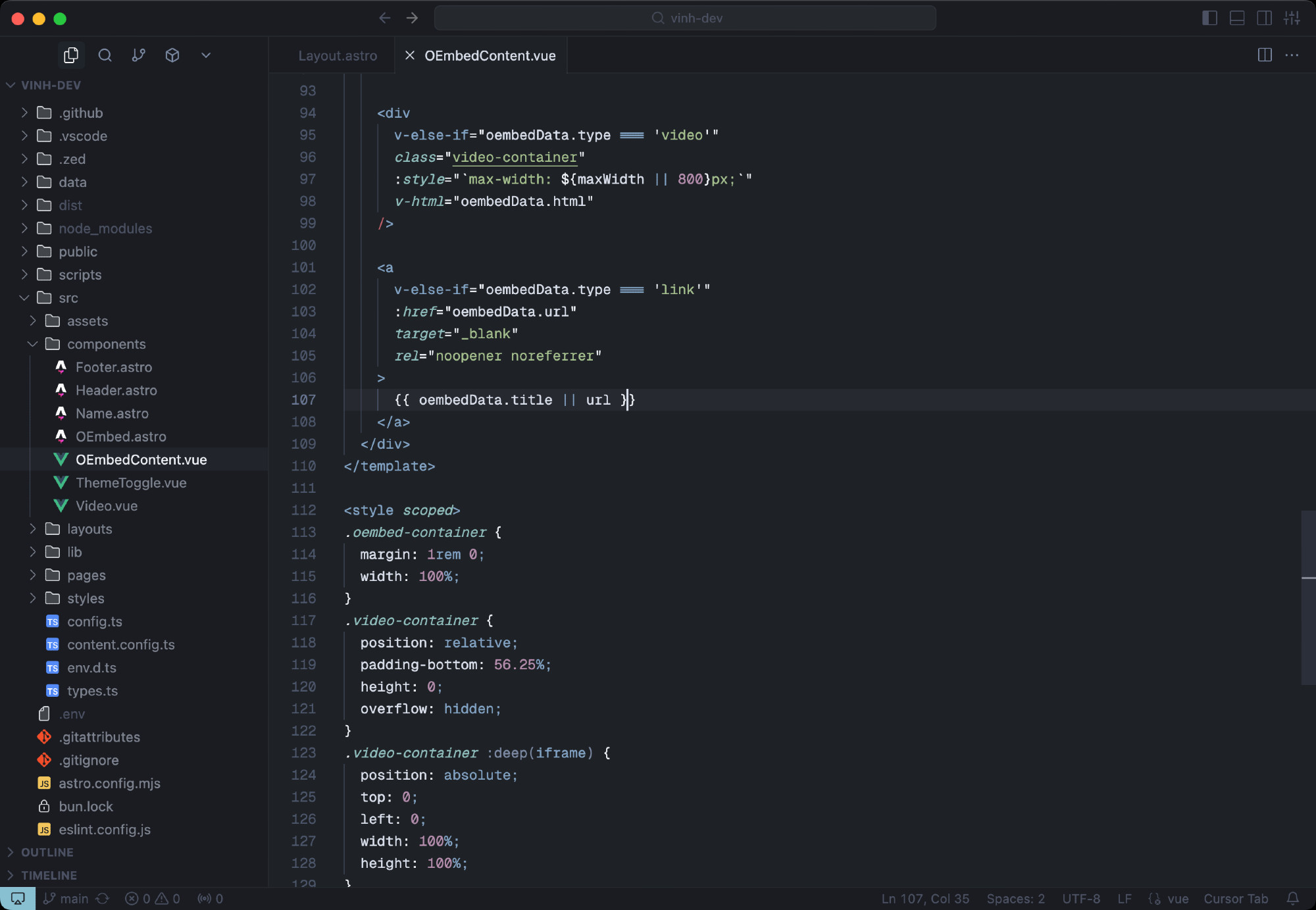Screen dimensions: 1316x910
Task: Change the vue language mode
Action: 1177,899
